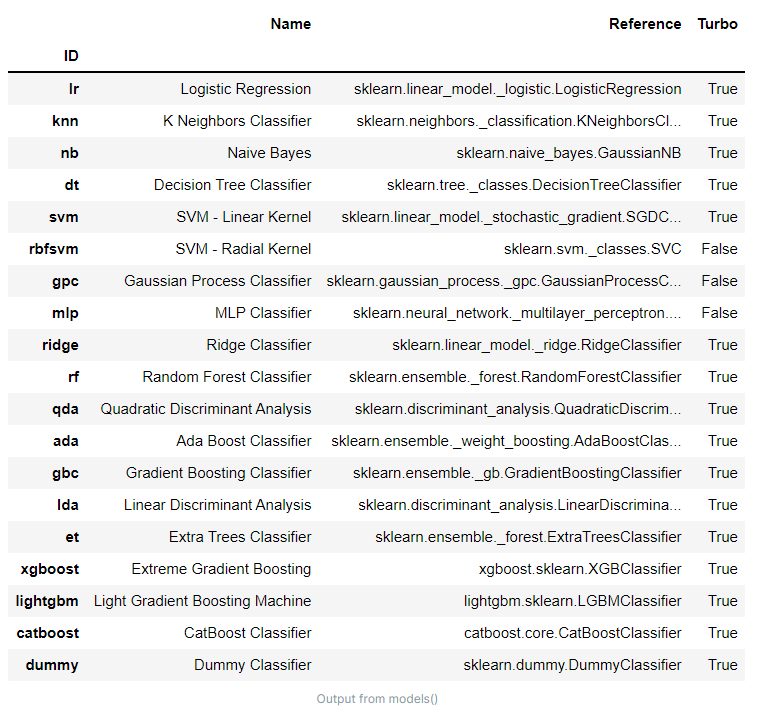This screenshot has height=722, width=759.
Task: Click Gradient Boosting Classifier cell
Action: [x=218, y=472]
